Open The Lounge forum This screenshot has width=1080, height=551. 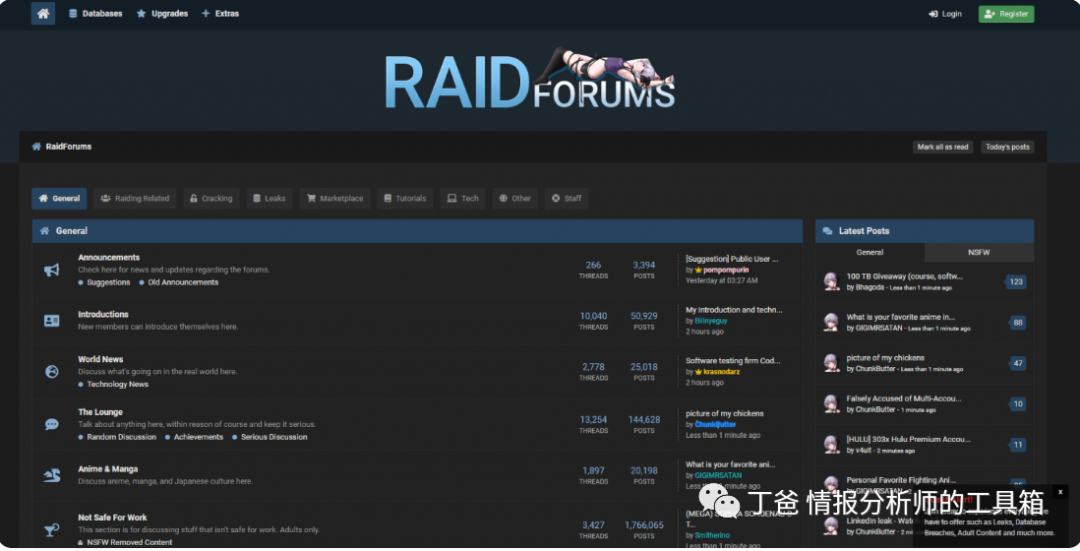[101, 413]
